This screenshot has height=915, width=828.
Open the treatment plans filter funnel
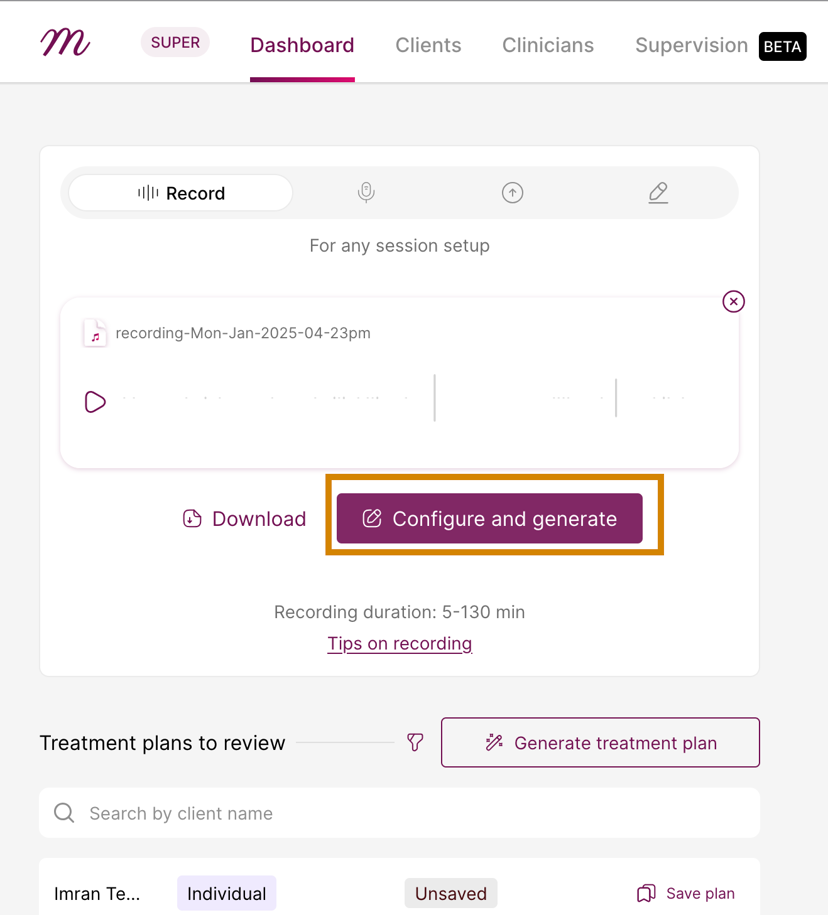pos(415,742)
